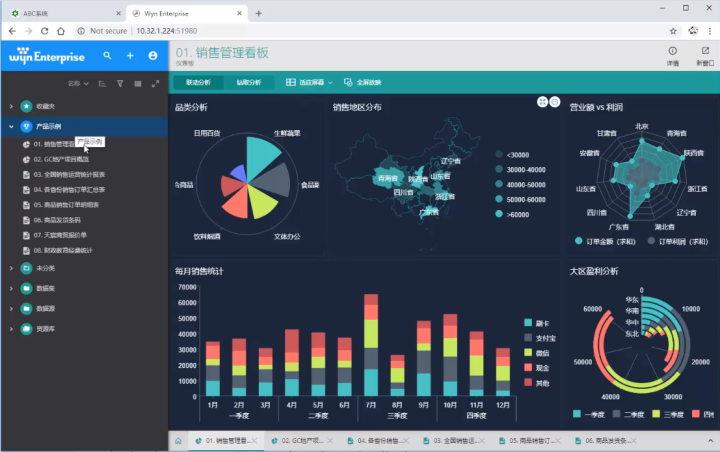Screen dimensions: 720x452
Task: Open the 适应屏幕 fit screen dropdown
Action: [309, 82]
